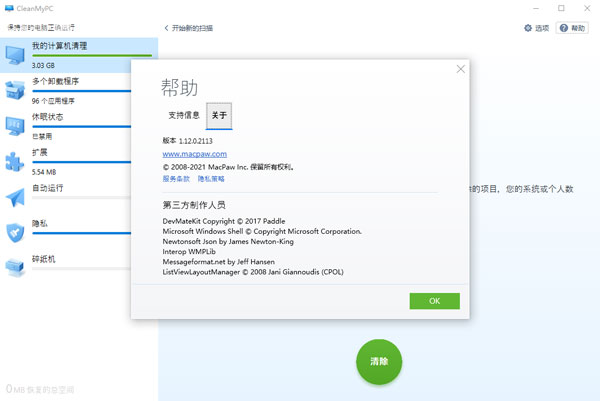
Task: Click the Newtonsoft Json credit line
Action: click(x=228, y=241)
